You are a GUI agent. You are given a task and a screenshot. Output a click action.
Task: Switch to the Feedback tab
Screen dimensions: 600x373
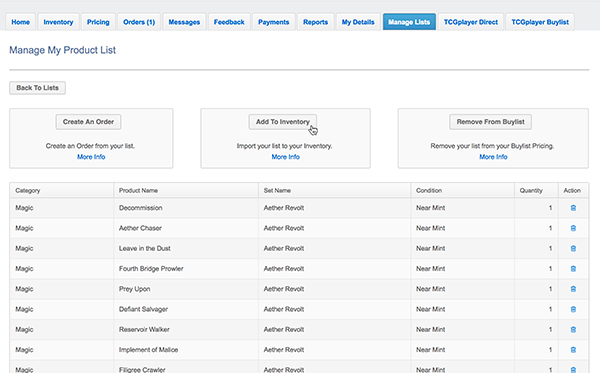[229, 22]
